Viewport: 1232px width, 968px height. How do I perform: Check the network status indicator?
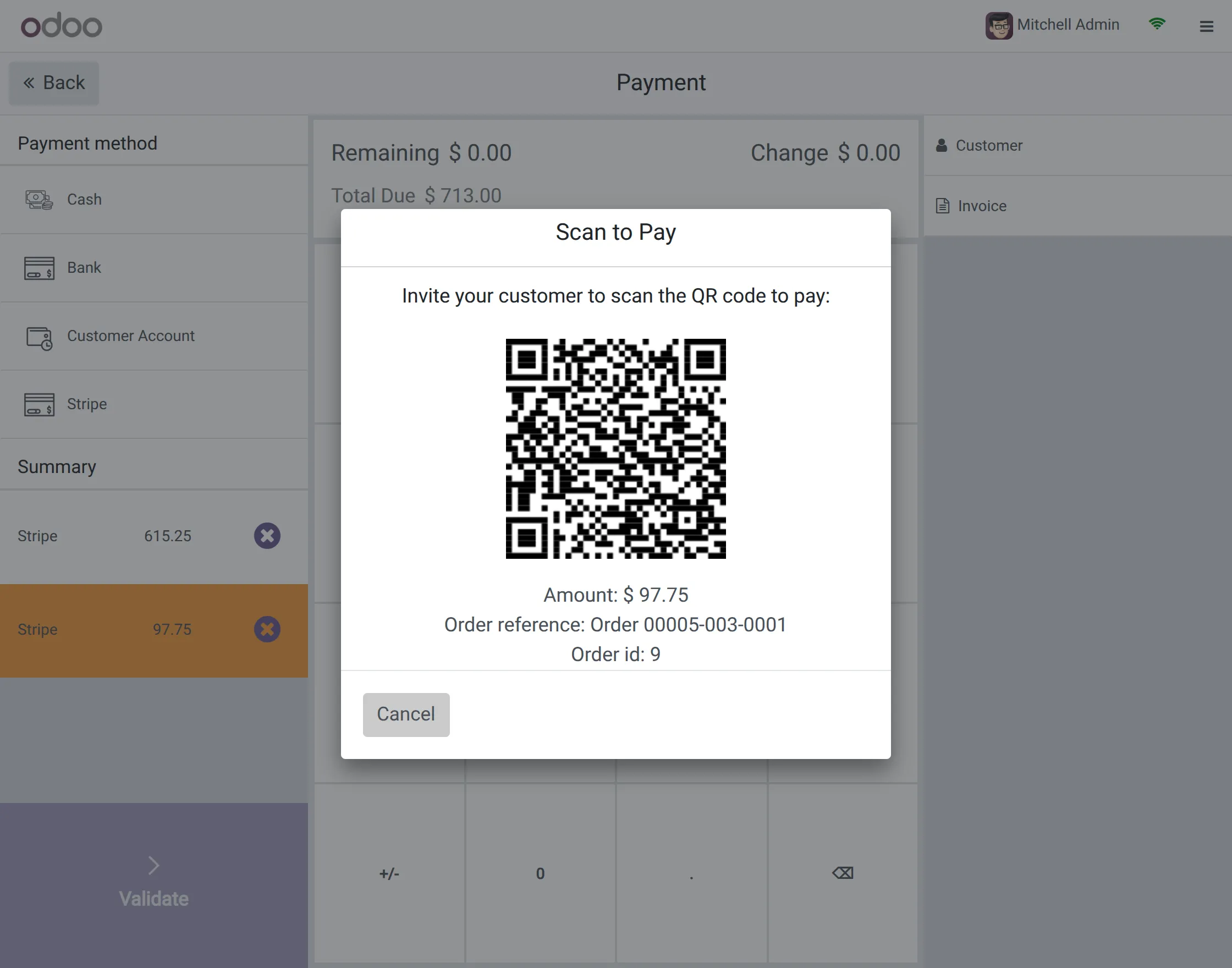[x=1158, y=24]
